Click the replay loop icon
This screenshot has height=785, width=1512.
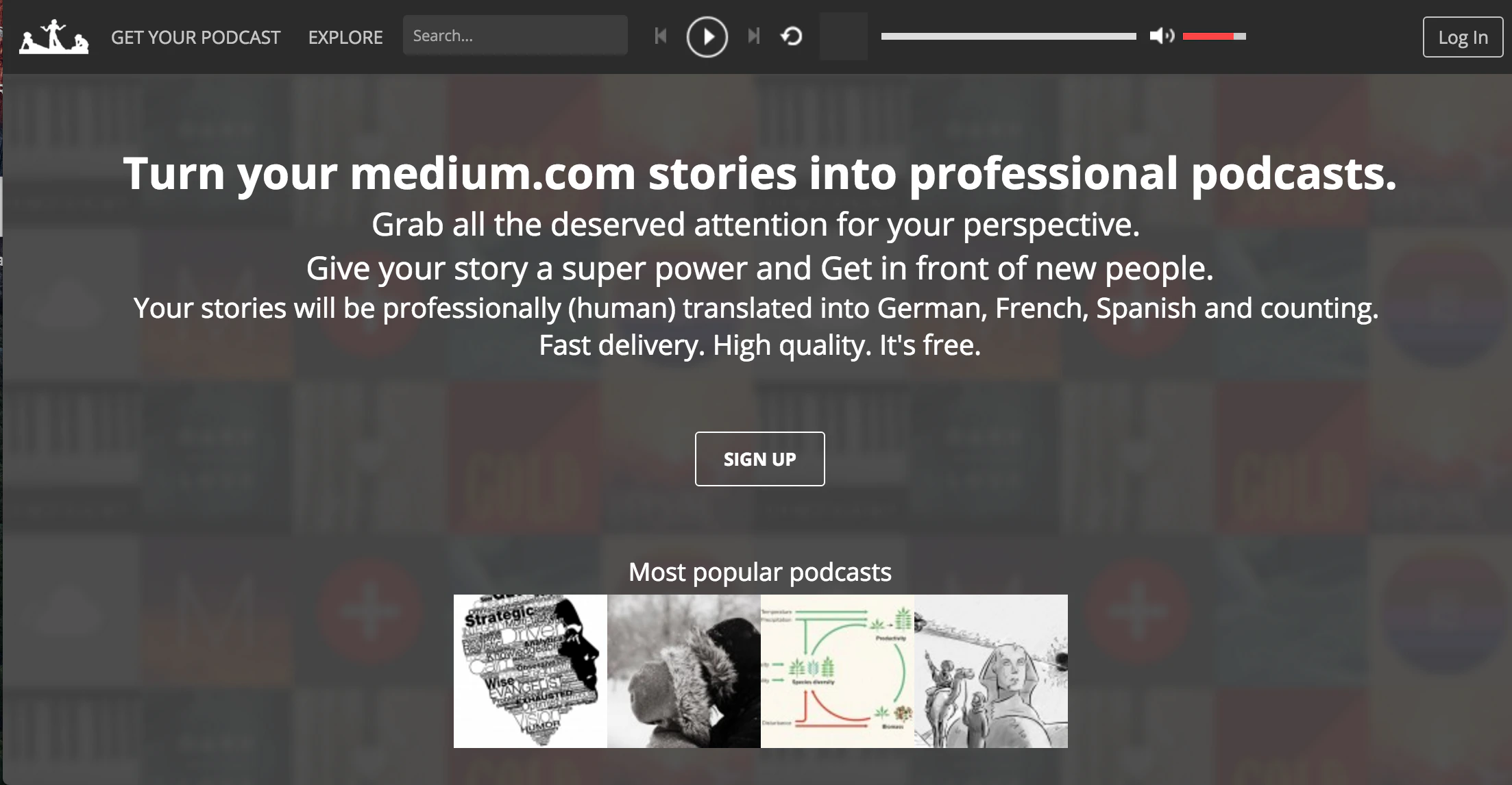[792, 36]
